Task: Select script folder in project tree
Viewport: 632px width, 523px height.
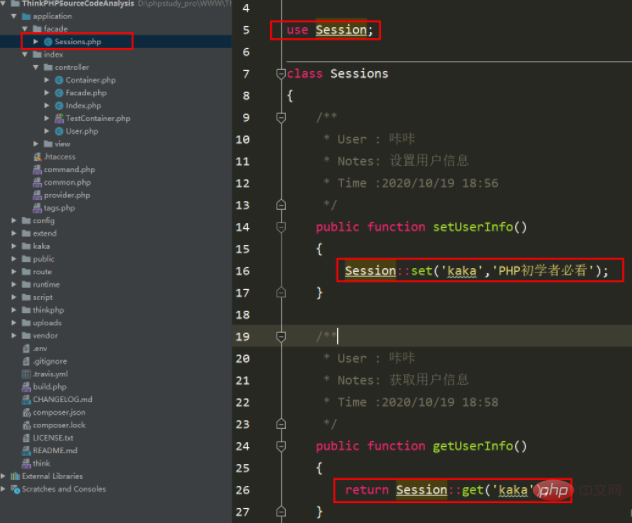Action: (43, 297)
